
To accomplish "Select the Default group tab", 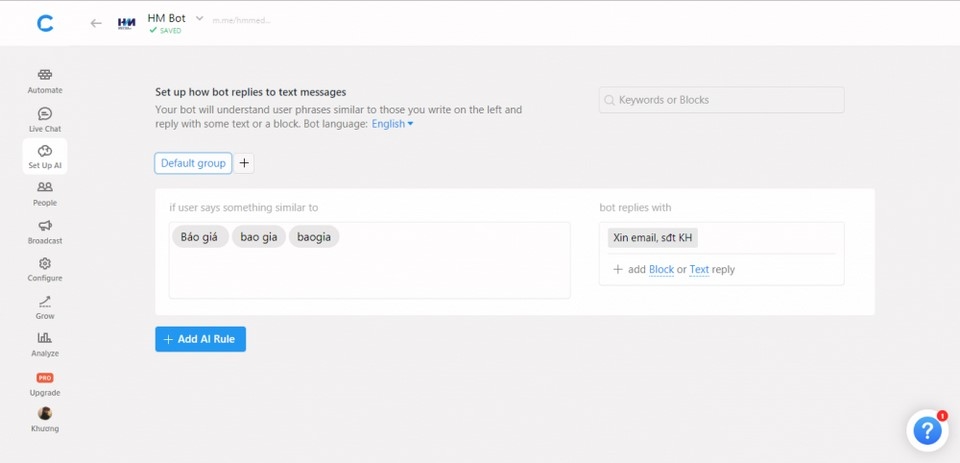I will point(193,163).
